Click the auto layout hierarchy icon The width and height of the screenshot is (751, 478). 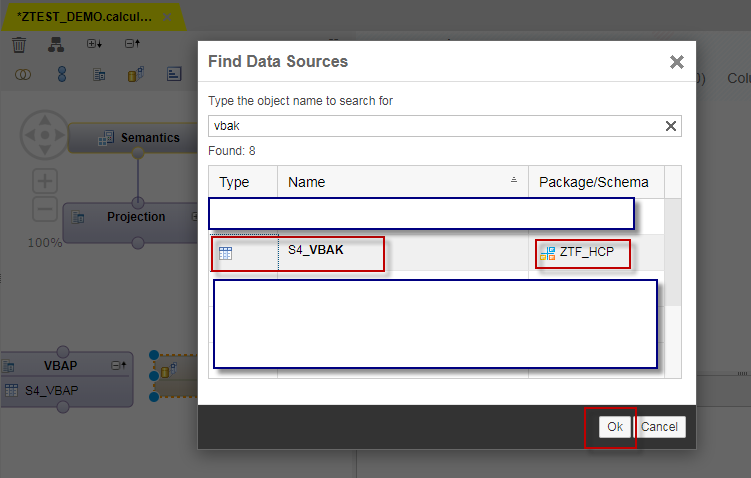click(56, 45)
